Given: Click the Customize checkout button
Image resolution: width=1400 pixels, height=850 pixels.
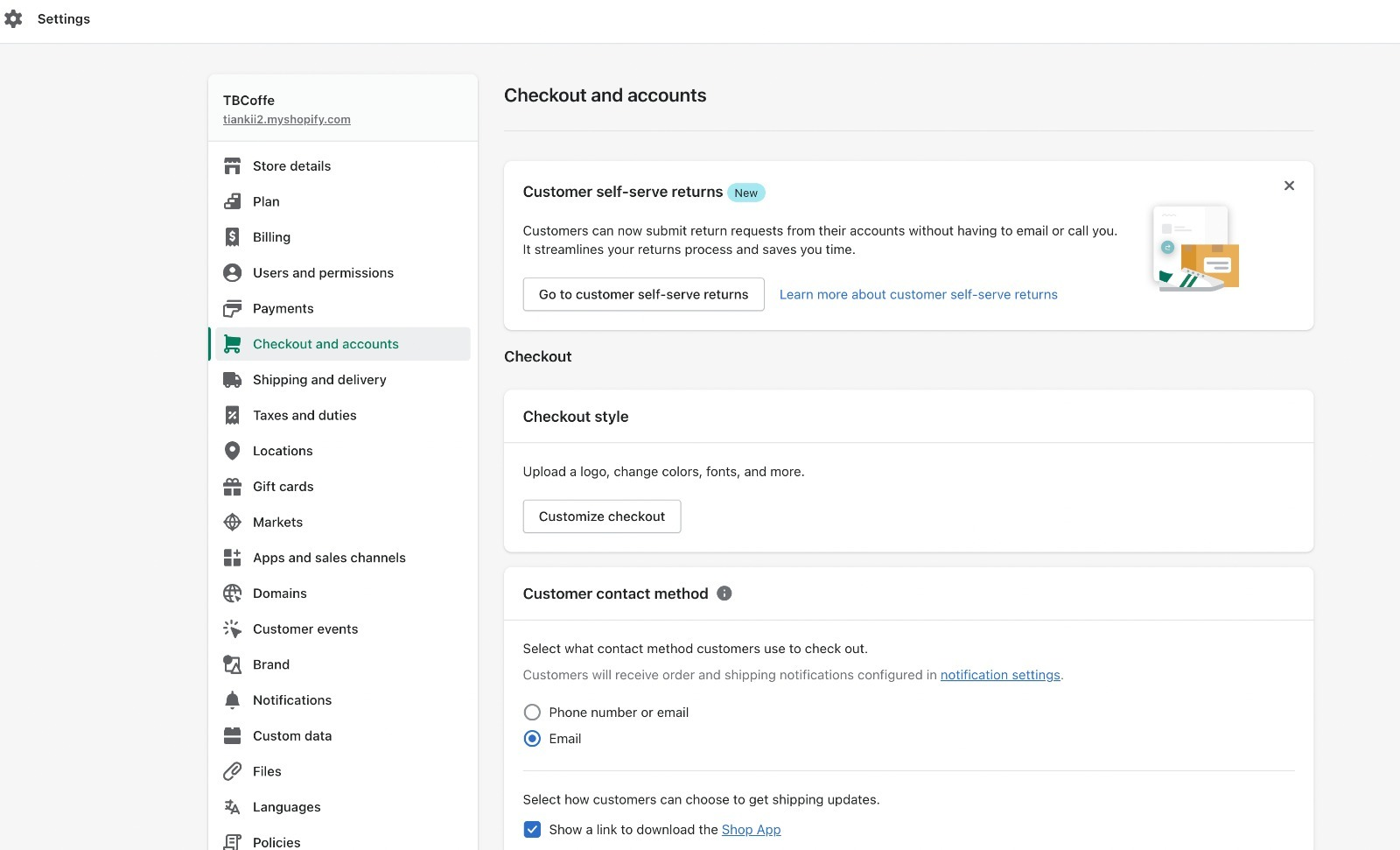Looking at the screenshot, I should [602, 516].
